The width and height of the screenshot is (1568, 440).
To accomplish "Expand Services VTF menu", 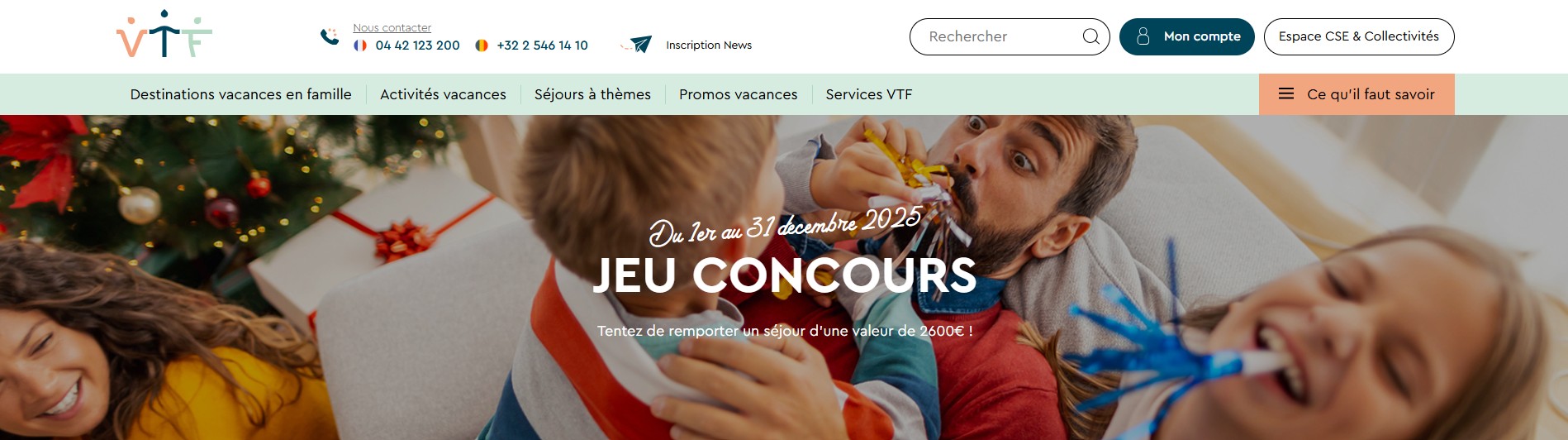I will [869, 94].
